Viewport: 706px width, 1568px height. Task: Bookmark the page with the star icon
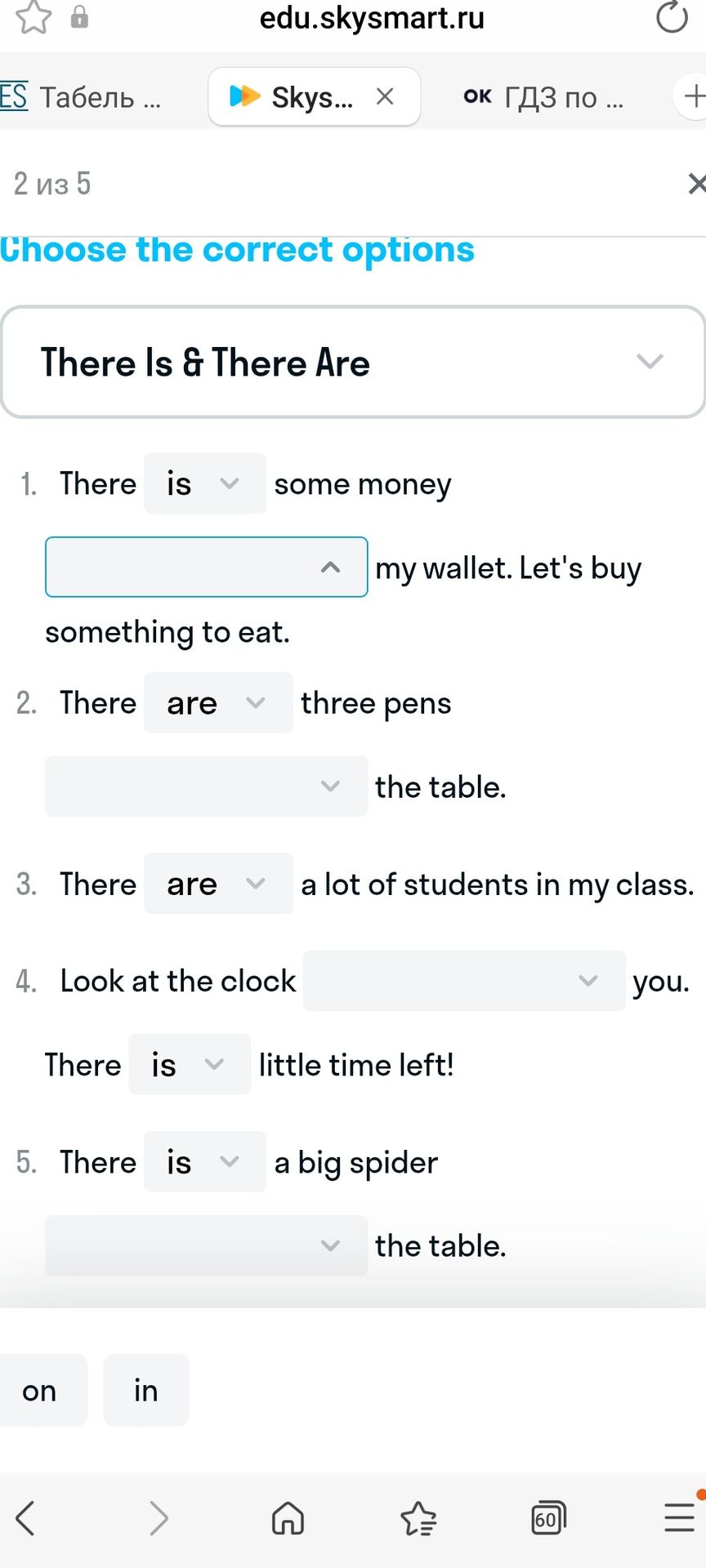pos(34,17)
